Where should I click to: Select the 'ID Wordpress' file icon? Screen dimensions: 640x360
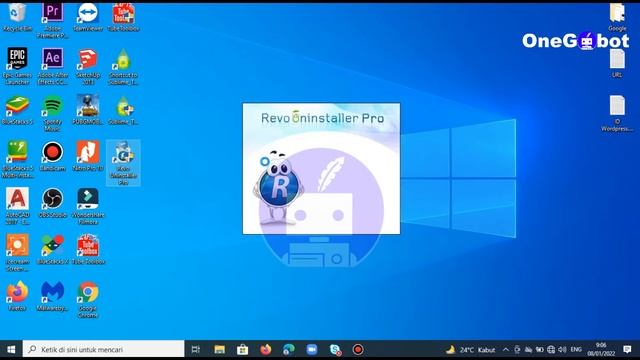(x=617, y=113)
